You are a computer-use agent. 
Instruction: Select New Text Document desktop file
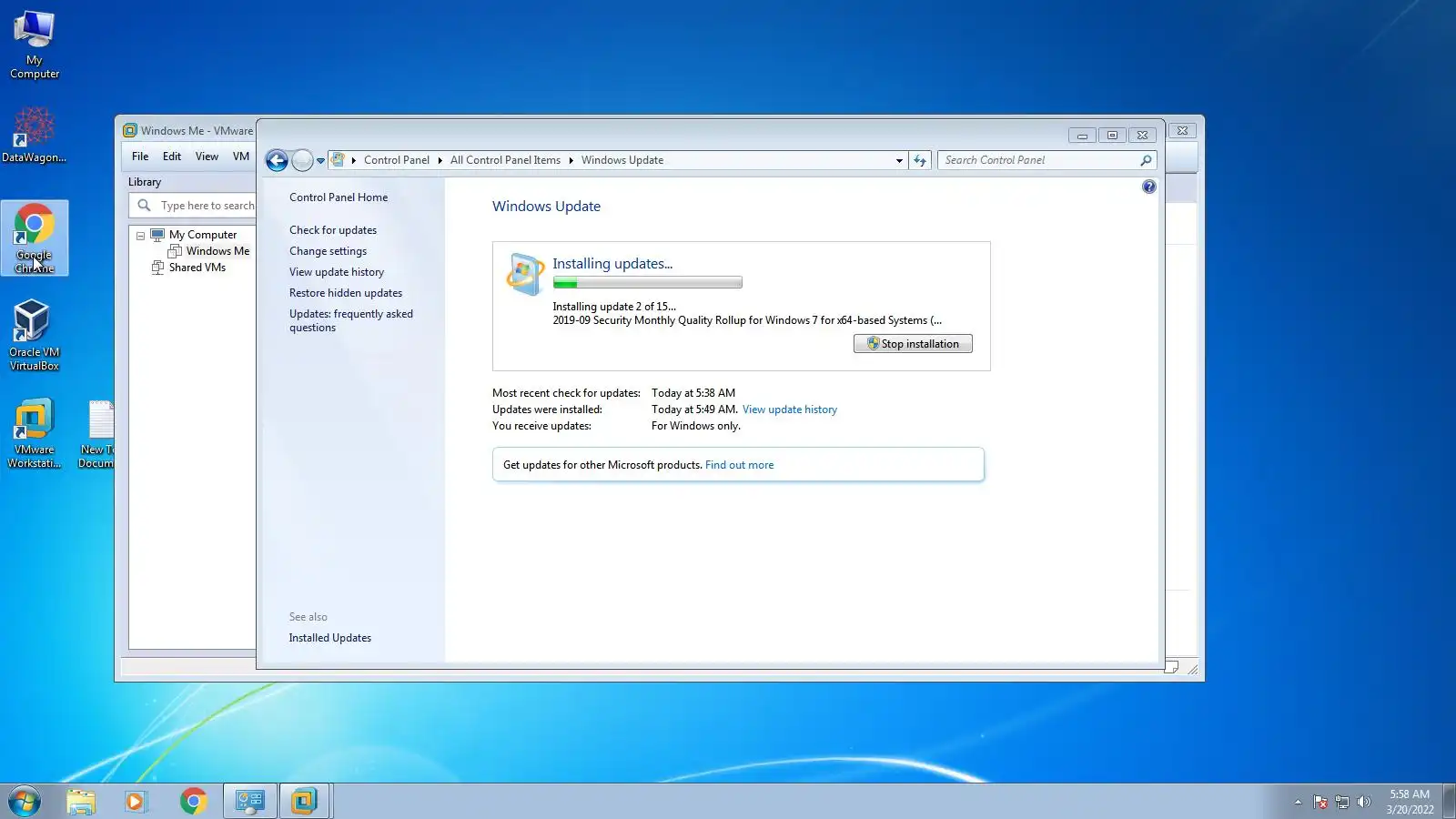(x=96, y=433)
